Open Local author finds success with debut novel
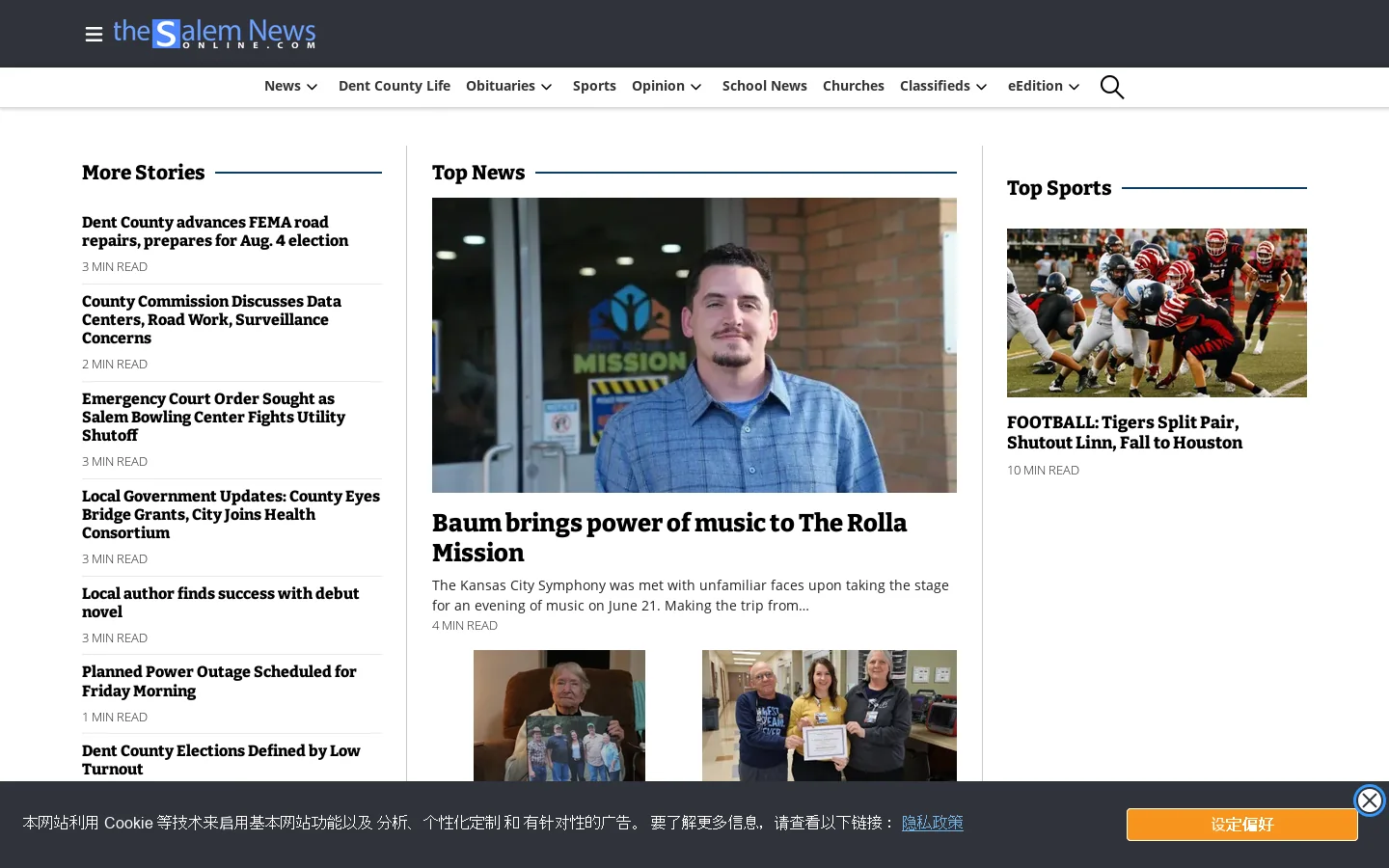Screen dimensions: 1389x868 tap(220, 603)
